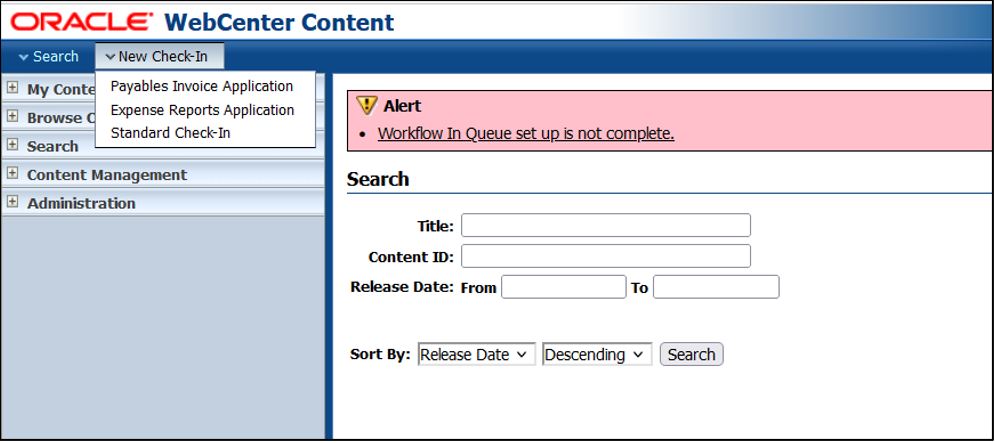Viewport: 995px width, 443px height.
Task: Click the Release Date From field
Action: [563, 287]
